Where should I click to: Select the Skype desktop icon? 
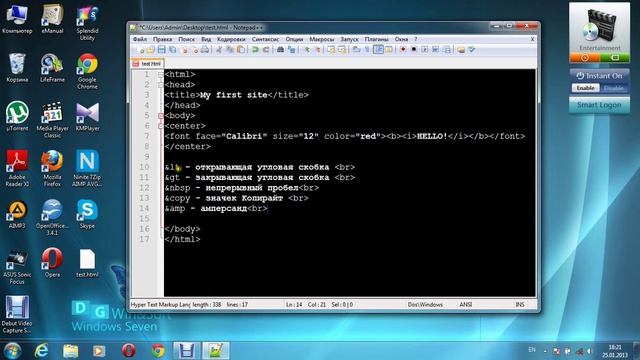(x=87, y=214)
